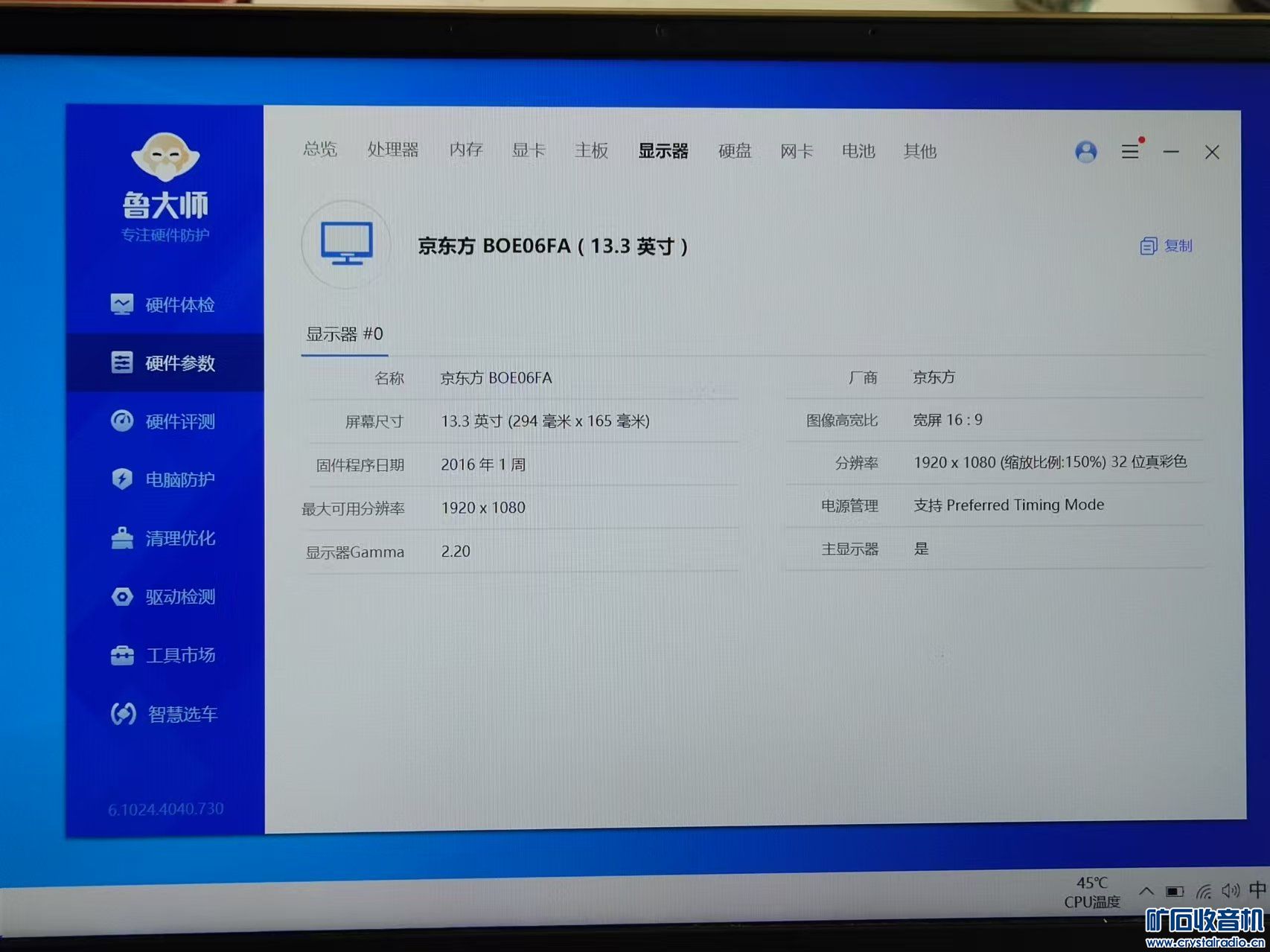The image size is (1270, 952).
Task: Click the 智慧选车 sidebar label
Action: [182, 715]
